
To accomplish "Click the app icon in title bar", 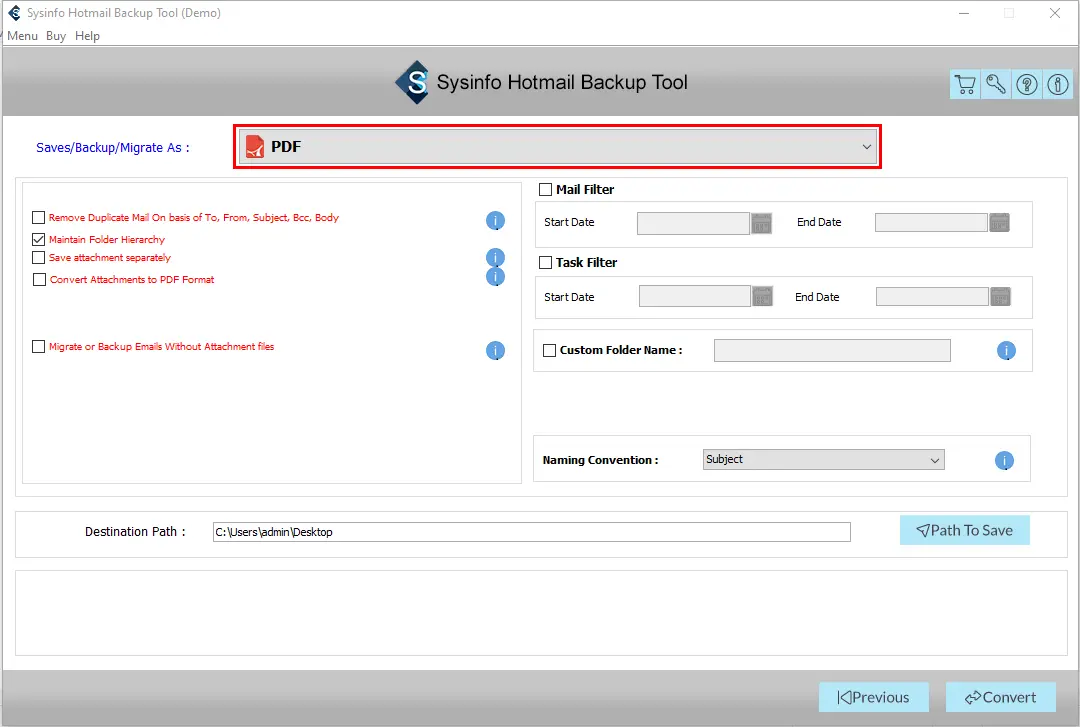I will pyautogui.click(x=14, y=13).
